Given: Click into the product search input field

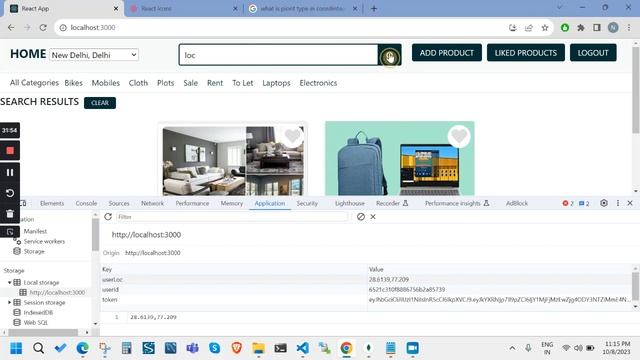Looking at the screenshot, I should click(278, 55).
